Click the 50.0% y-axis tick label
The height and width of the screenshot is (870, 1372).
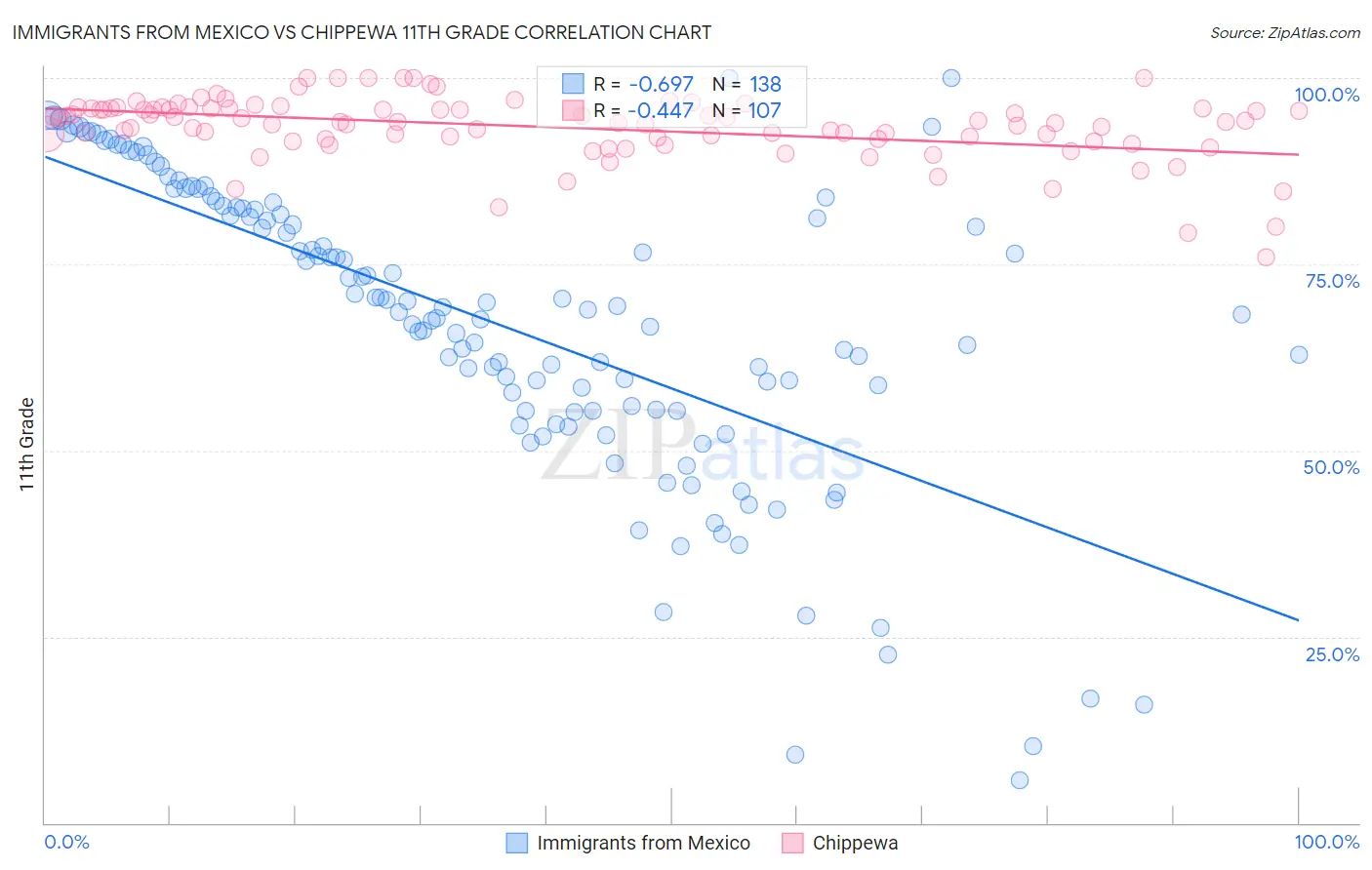1331,467
